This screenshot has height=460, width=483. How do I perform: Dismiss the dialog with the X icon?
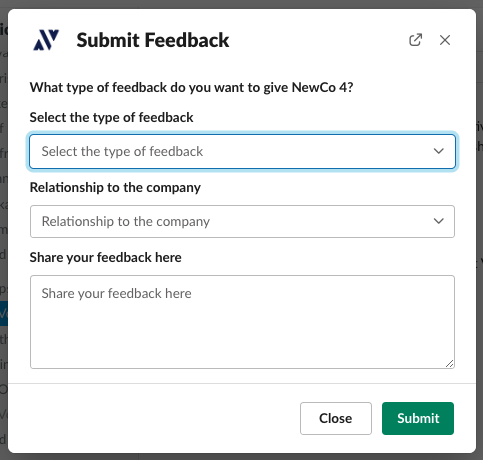tap(445, 40)
